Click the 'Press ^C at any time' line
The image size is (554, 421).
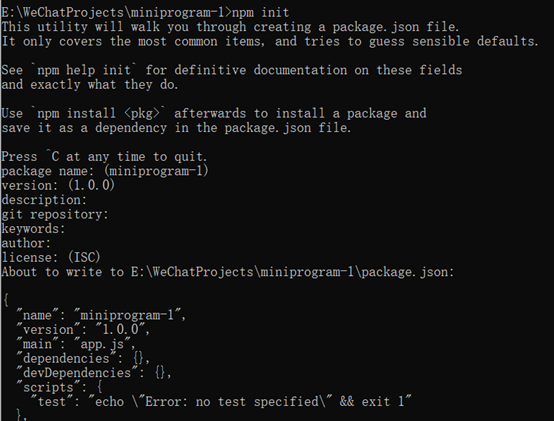click(104, 157)
